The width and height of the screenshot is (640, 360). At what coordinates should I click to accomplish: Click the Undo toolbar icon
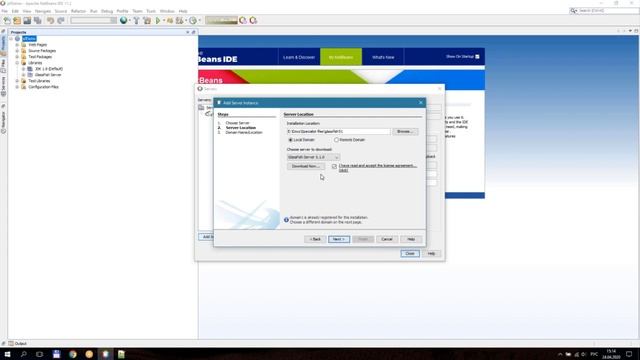click(x=50, y=20)
